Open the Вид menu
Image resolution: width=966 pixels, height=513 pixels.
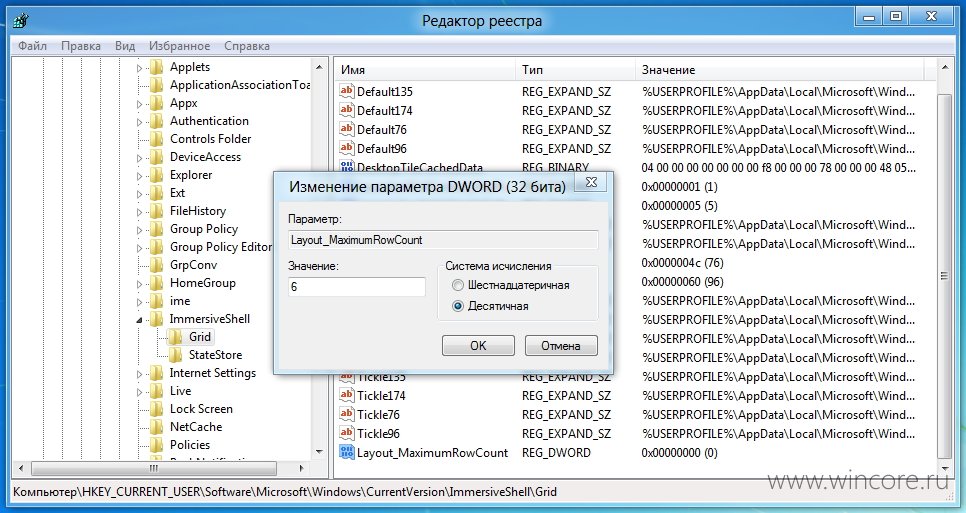tap(125, 46)
